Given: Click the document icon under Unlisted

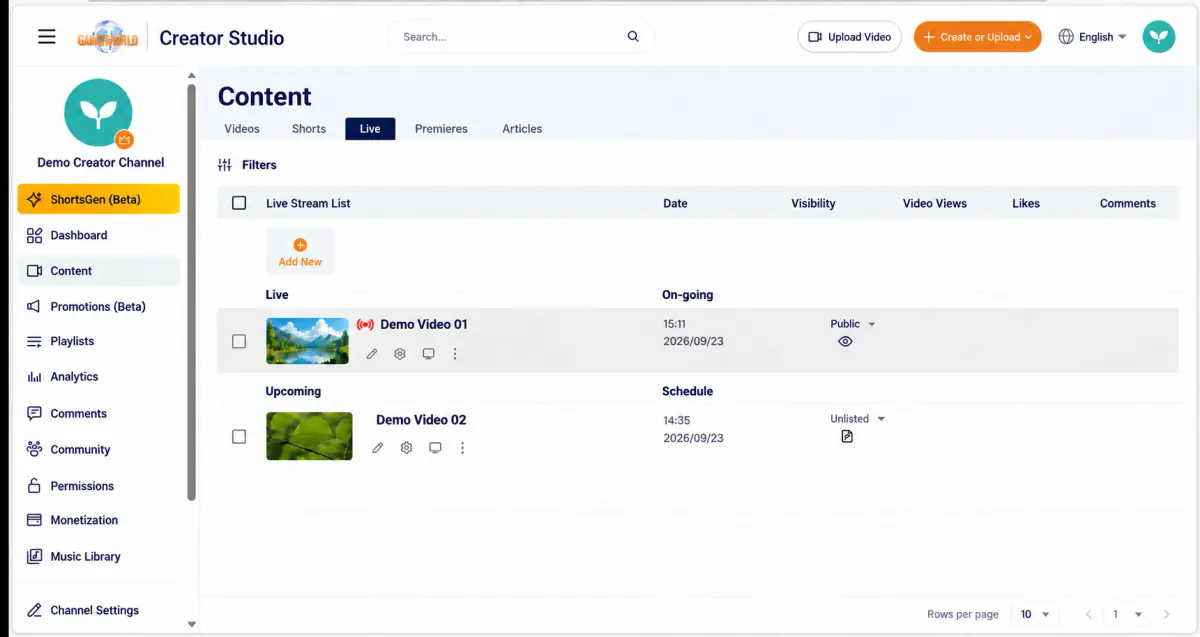Looking at the screenshot, I should coord(847,437).
